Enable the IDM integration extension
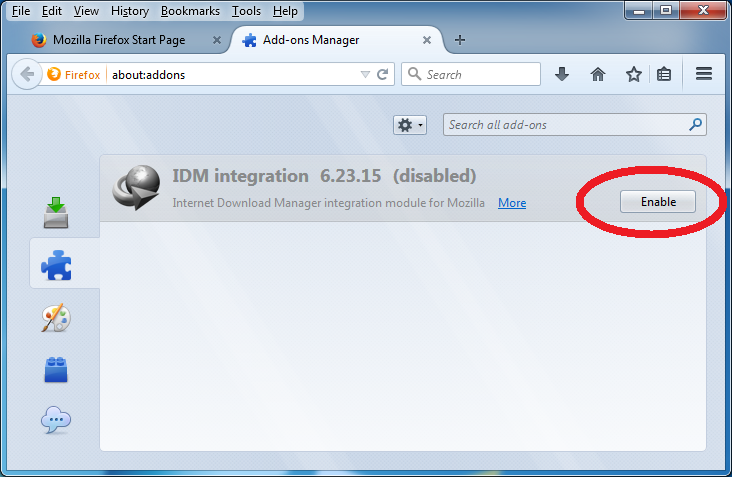This screenshot has width=732, height=477. [x=658, y=202]
